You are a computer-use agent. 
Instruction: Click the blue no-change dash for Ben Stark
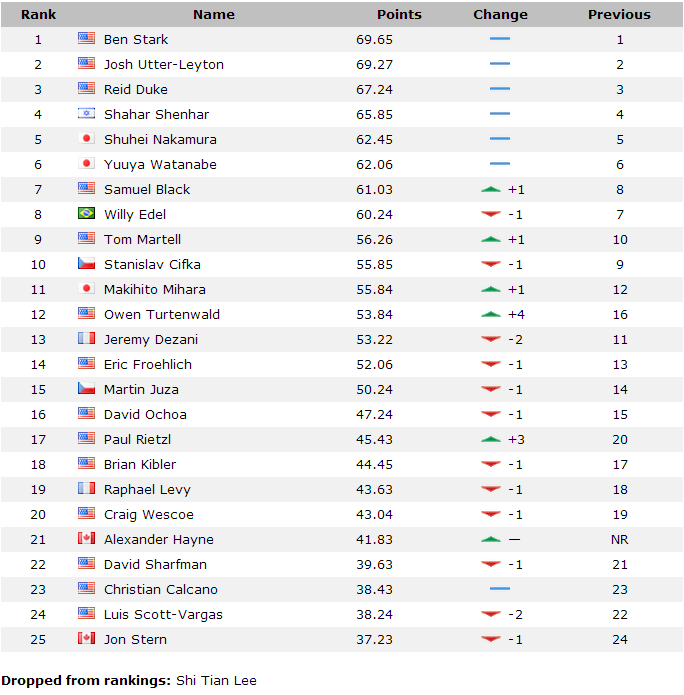(x=500, y=39)
